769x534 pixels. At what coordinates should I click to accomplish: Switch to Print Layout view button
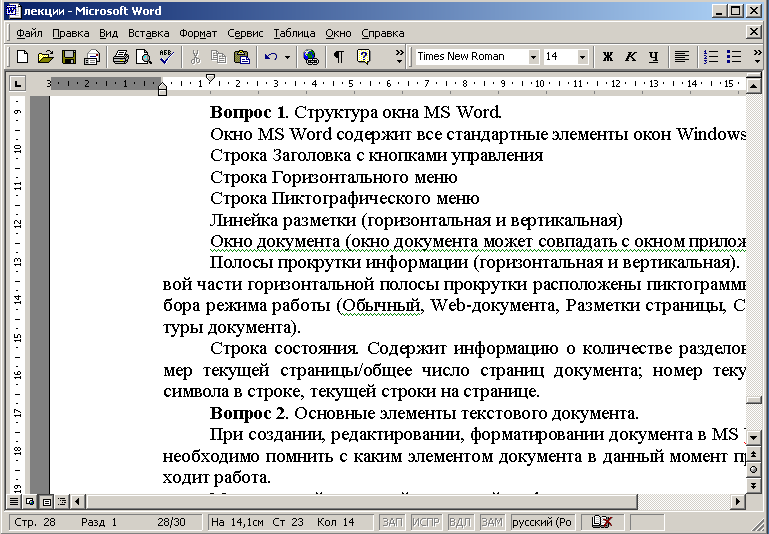pos(47,501)
